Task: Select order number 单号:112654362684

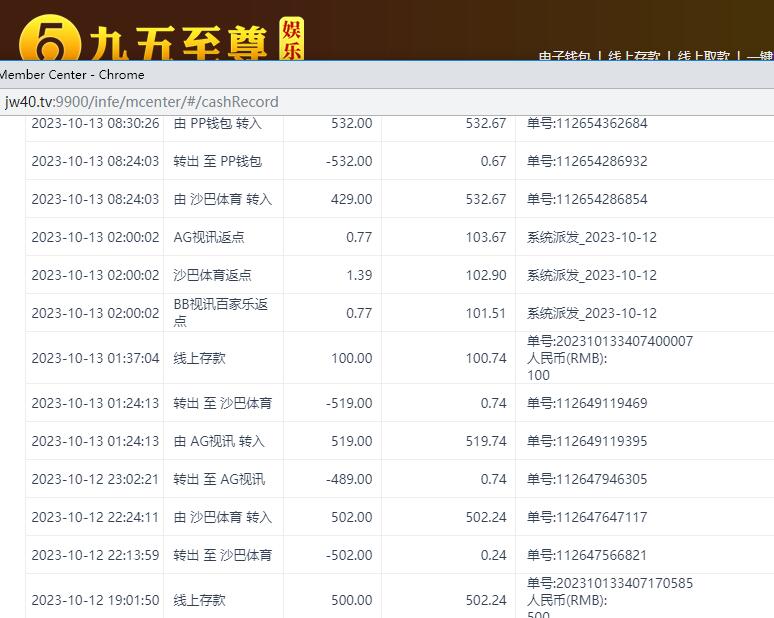Action: 587,123
